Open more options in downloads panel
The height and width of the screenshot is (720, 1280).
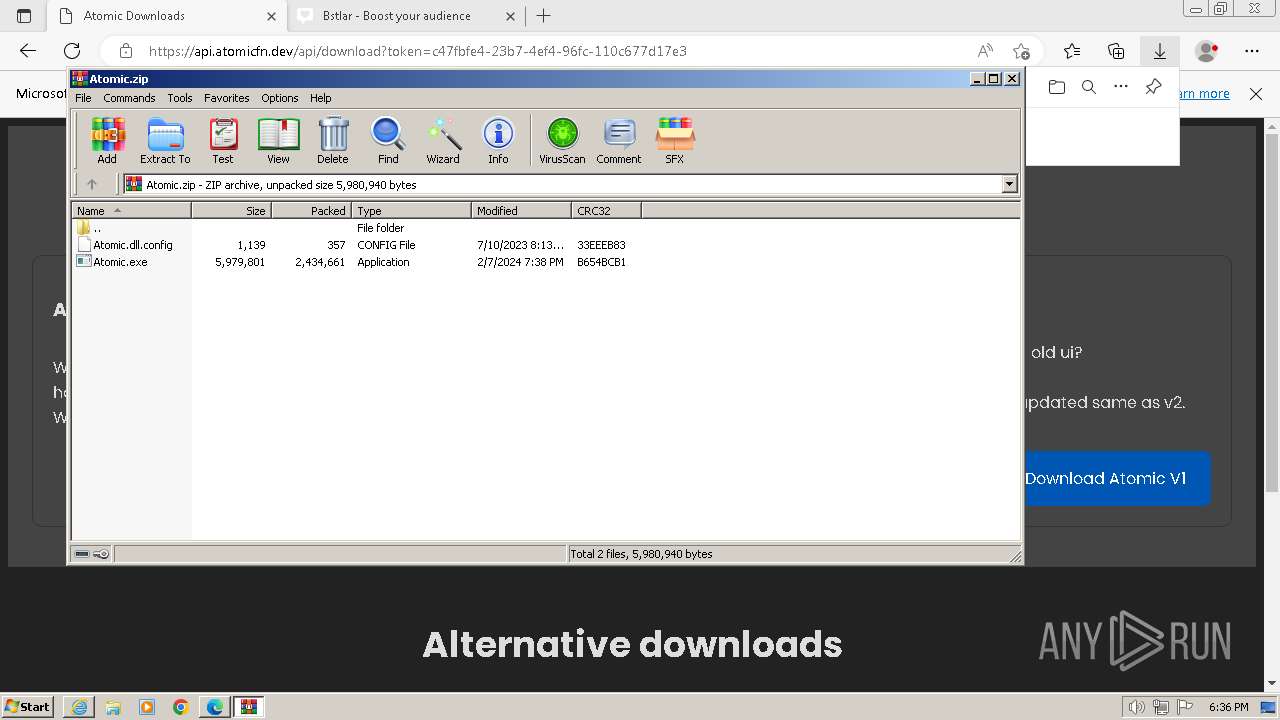coord(1121,87)
